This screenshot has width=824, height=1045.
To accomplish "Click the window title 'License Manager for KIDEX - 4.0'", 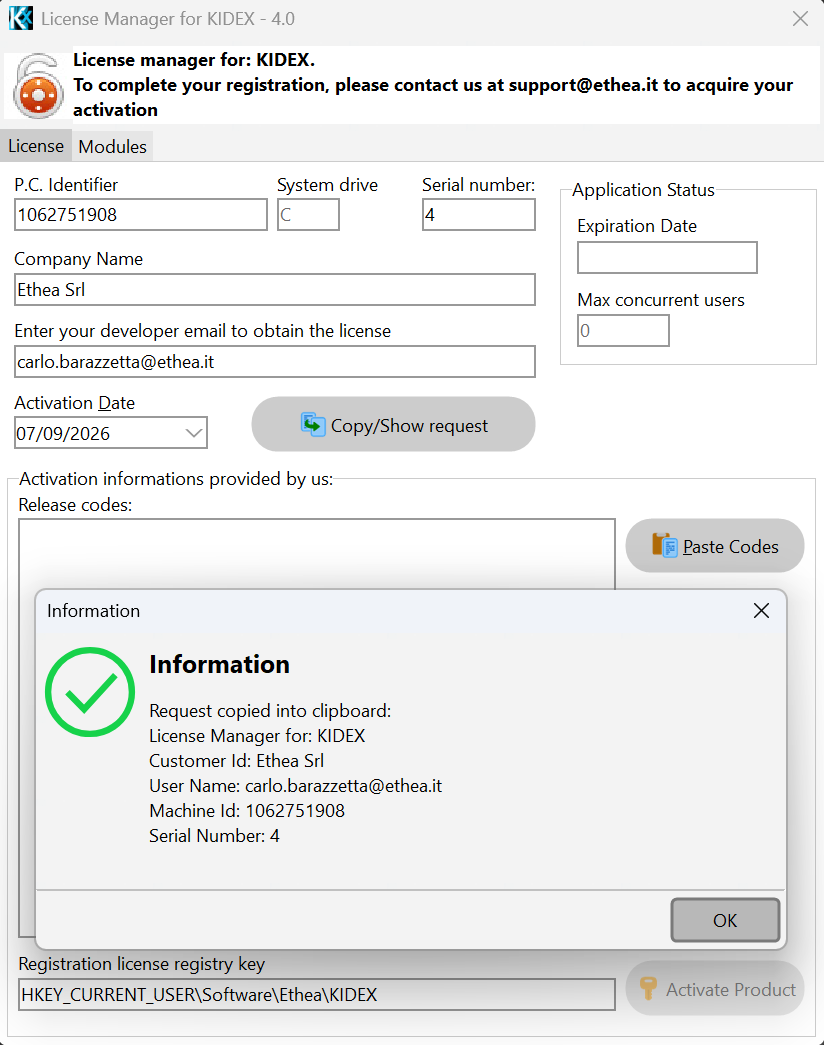I will 168,19.
